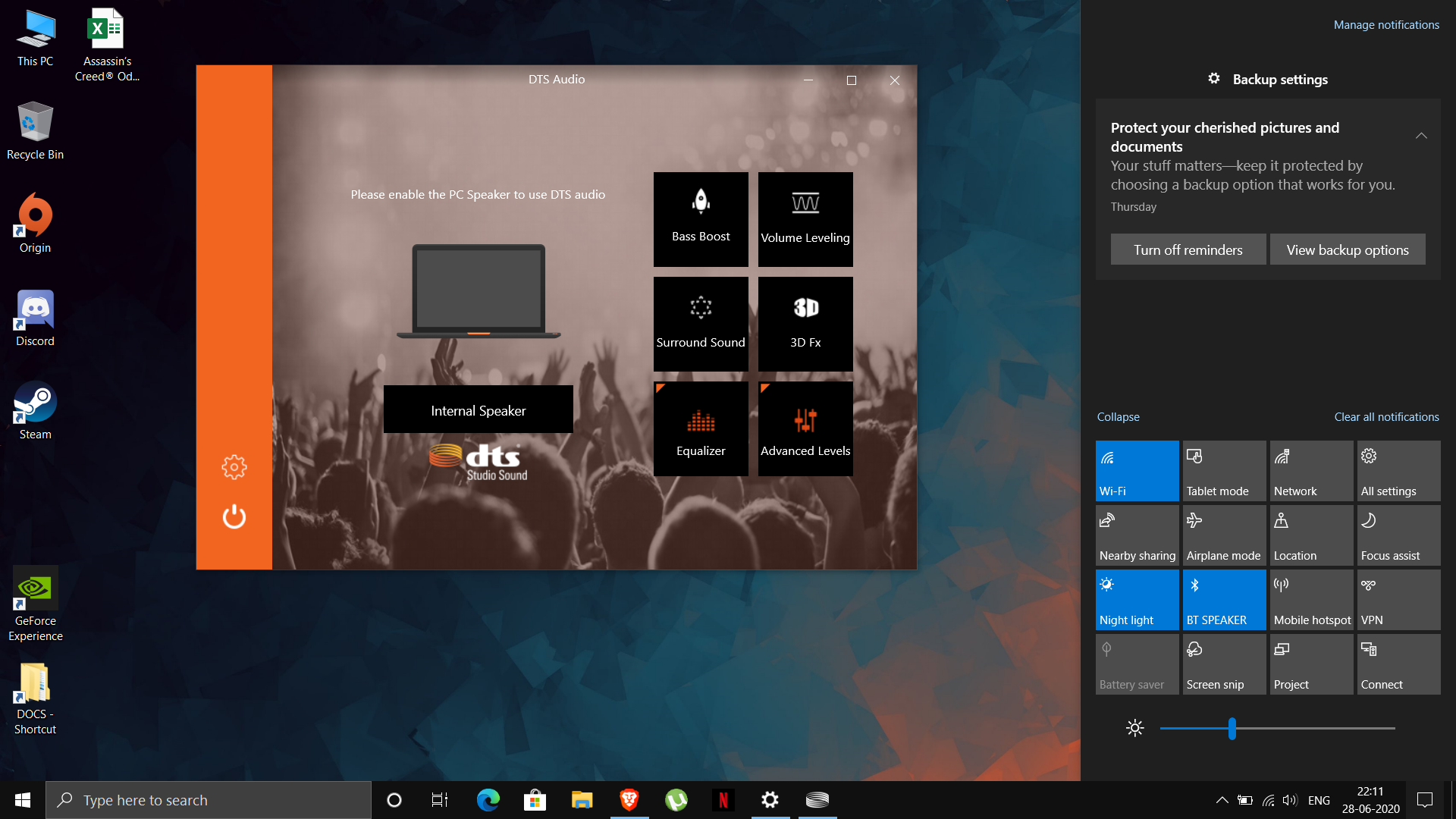The image size is (1456, 819).
Task: Switch to Settings app in taskbar
Action: point(770,800)
